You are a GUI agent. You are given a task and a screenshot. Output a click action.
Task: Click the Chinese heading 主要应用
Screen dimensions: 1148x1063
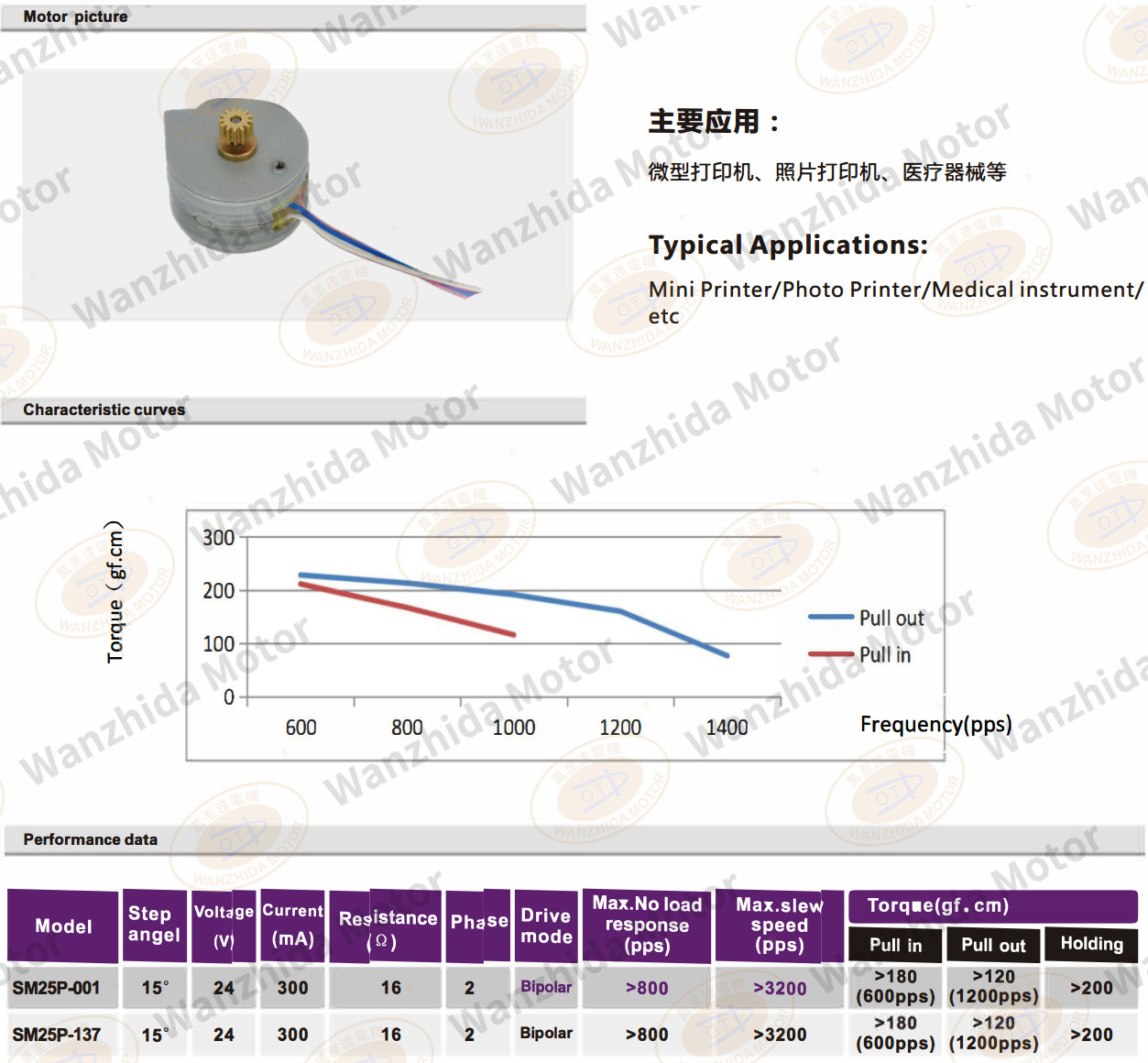714,121
